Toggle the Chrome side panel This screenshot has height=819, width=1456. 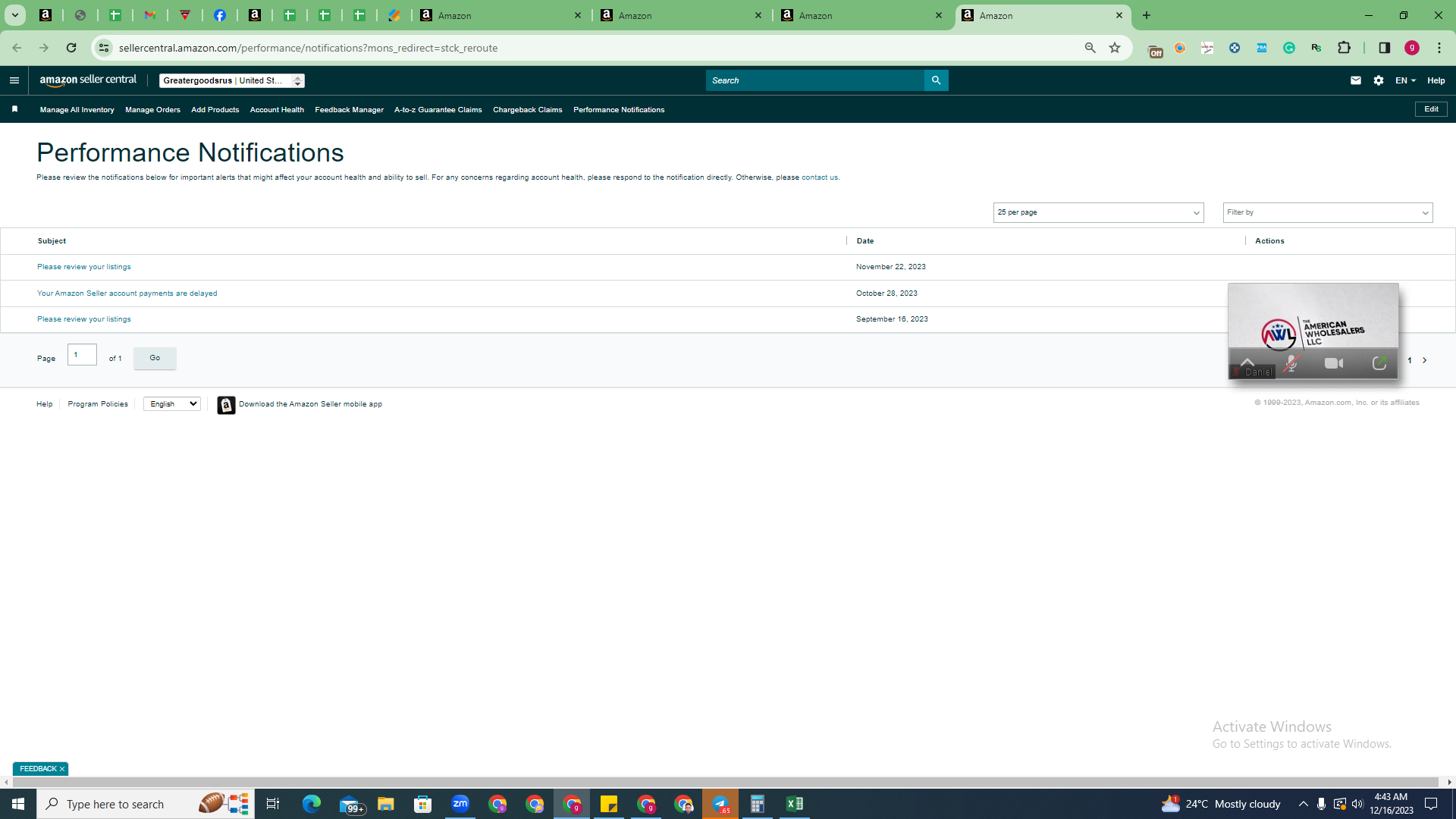1385,48
